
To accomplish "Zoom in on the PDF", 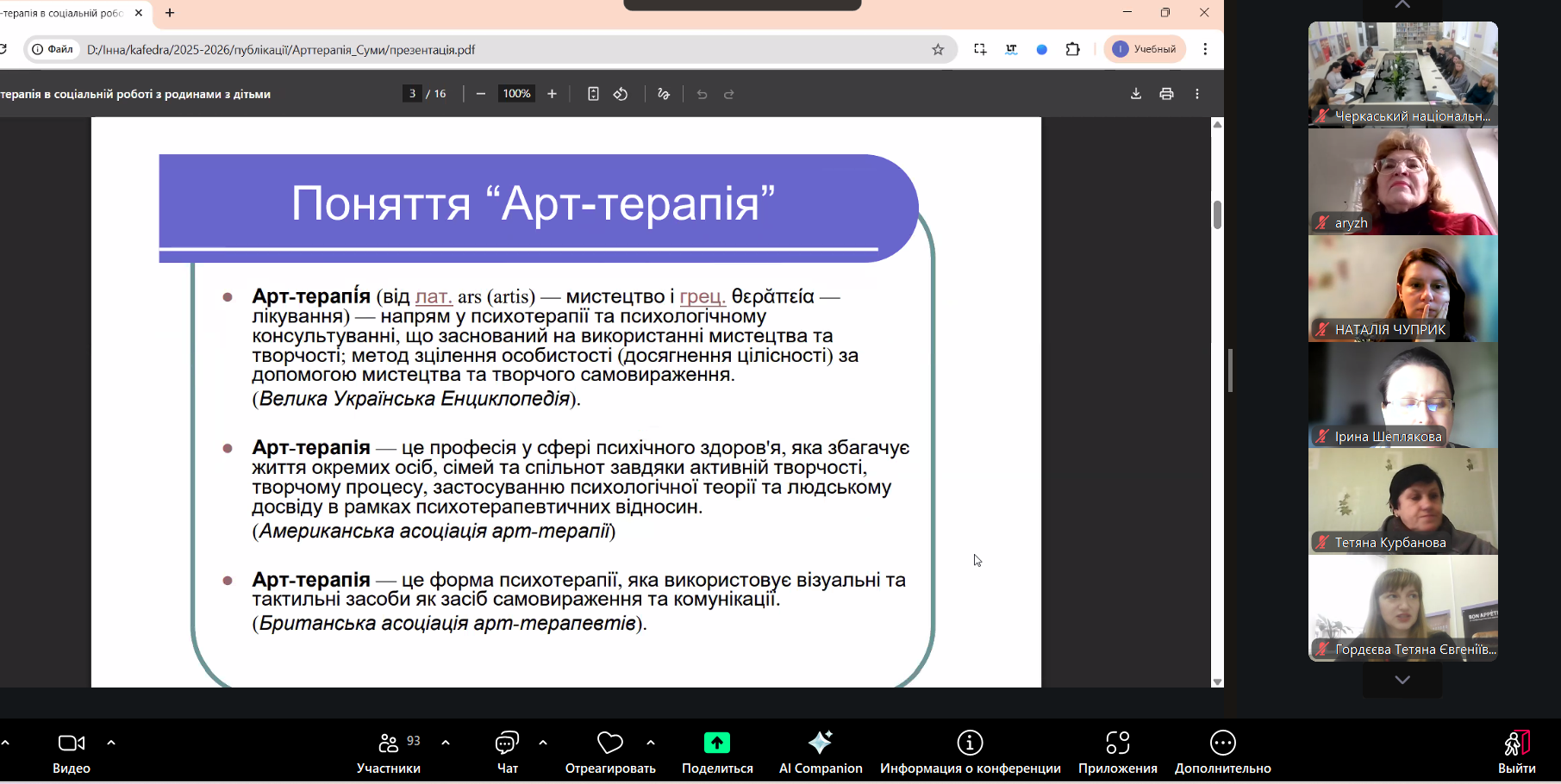I will point(552,94).
